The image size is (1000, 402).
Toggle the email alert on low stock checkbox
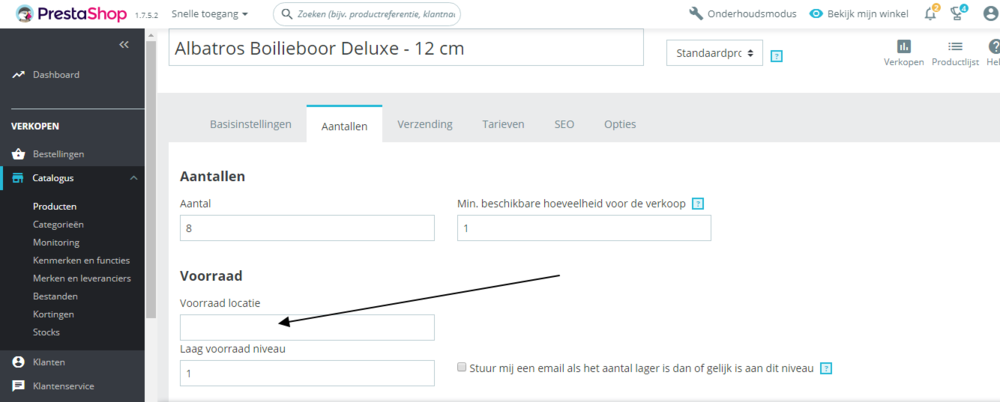pyautogui.click(x=462, y=367)
